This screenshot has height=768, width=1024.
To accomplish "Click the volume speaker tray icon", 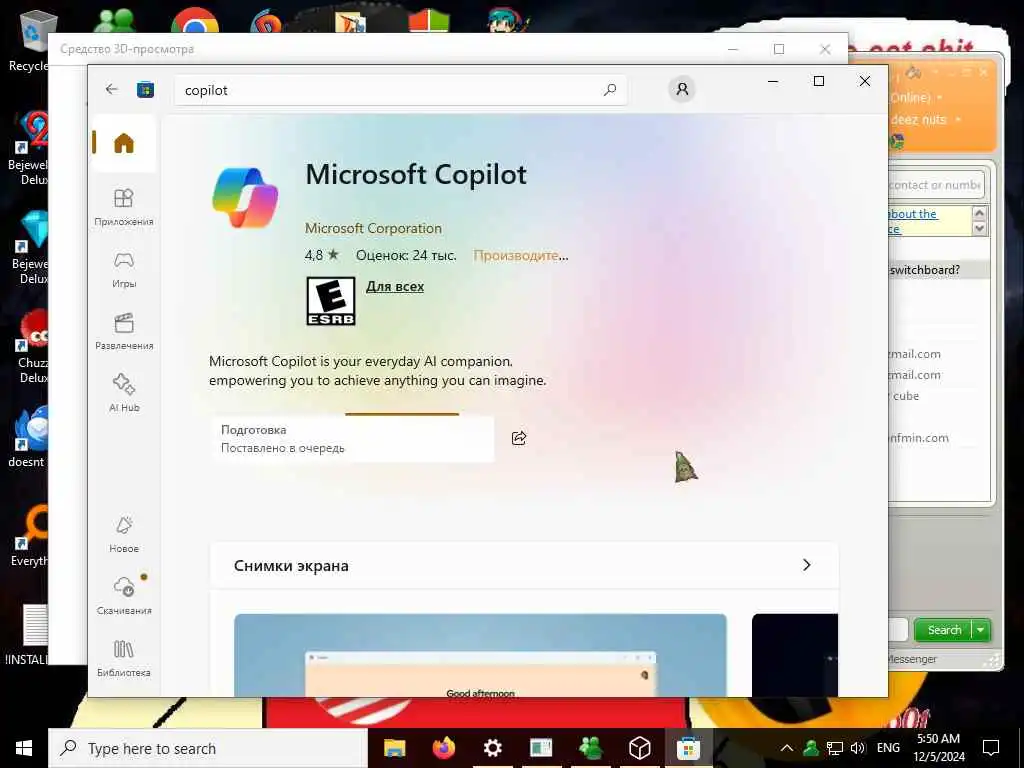I will click(857, 748).
